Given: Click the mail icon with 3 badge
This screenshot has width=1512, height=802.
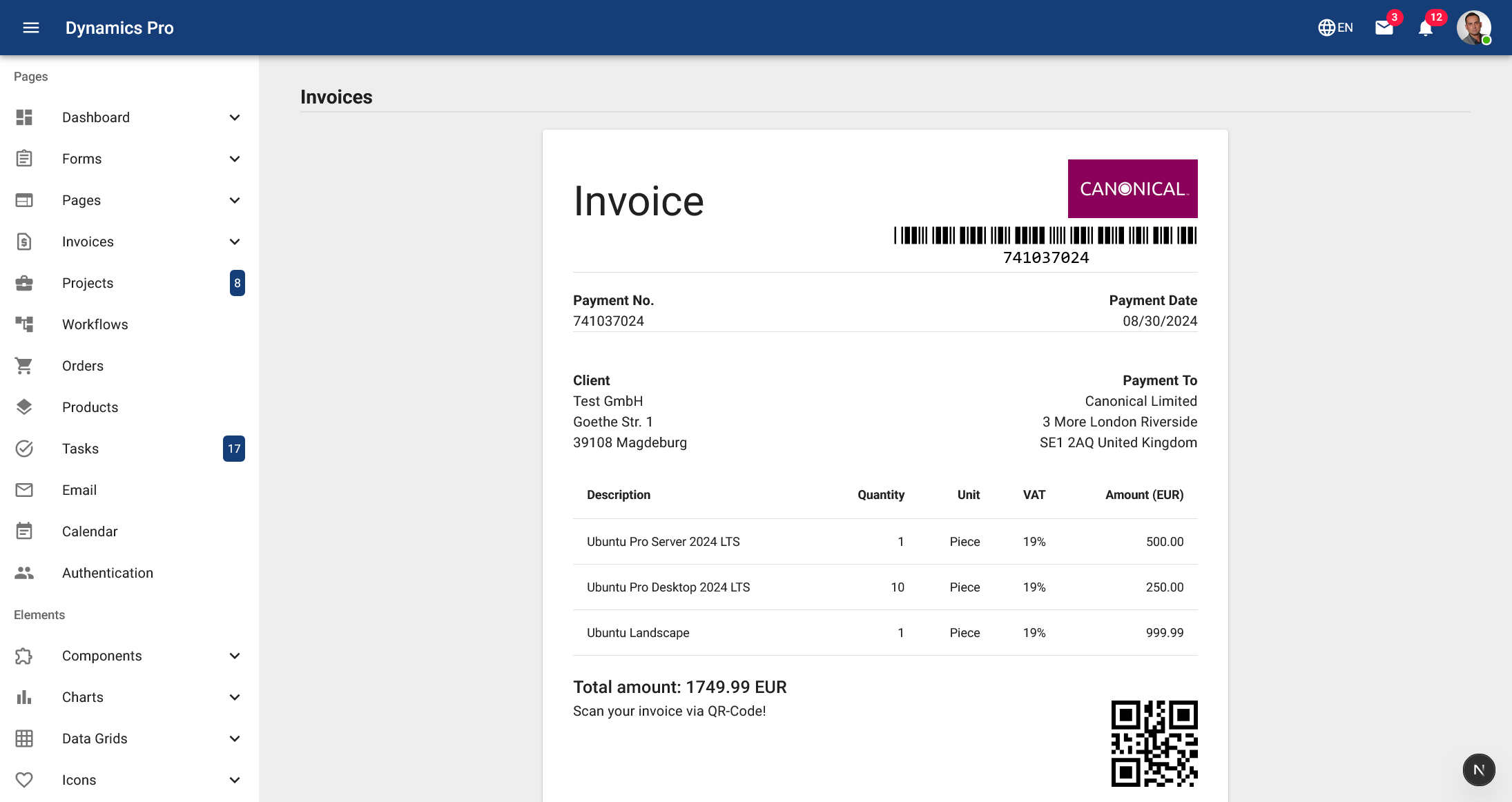Looking at the screenshot, I should pos(1384,28).
